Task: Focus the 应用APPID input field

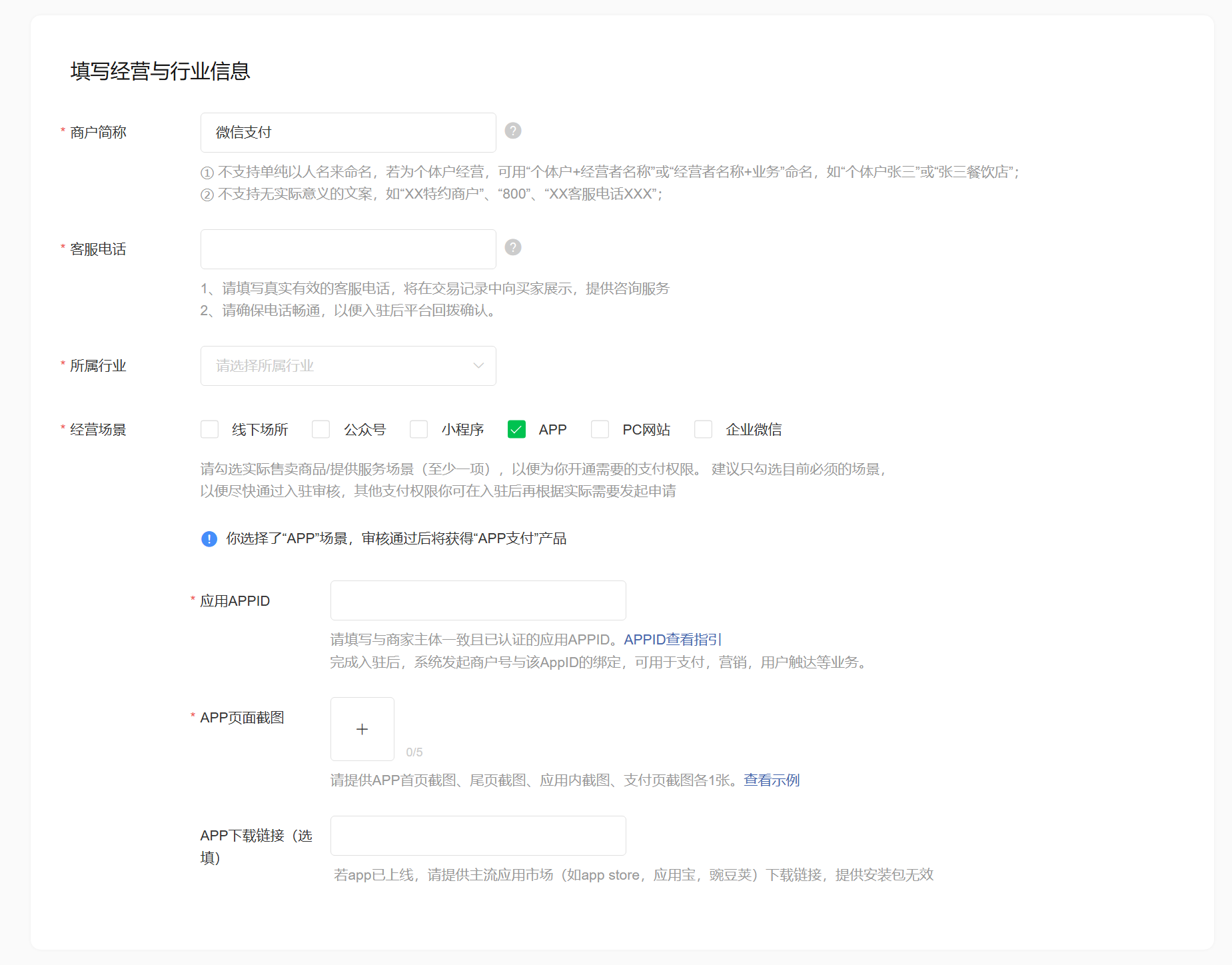Action: click(x=478, y=600)
